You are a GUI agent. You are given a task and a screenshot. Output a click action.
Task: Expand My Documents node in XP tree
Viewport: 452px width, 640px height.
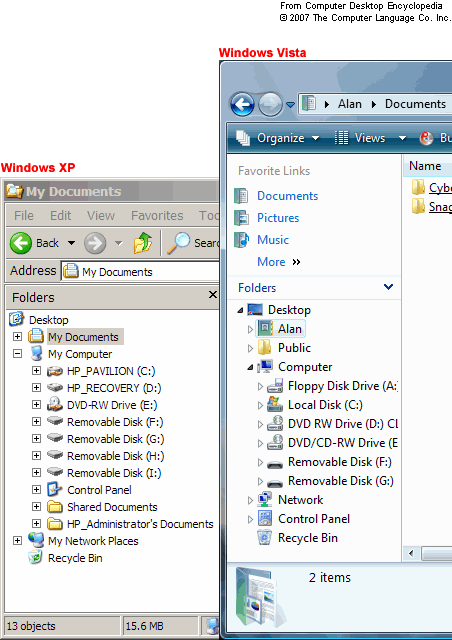[x=17, y=337]
